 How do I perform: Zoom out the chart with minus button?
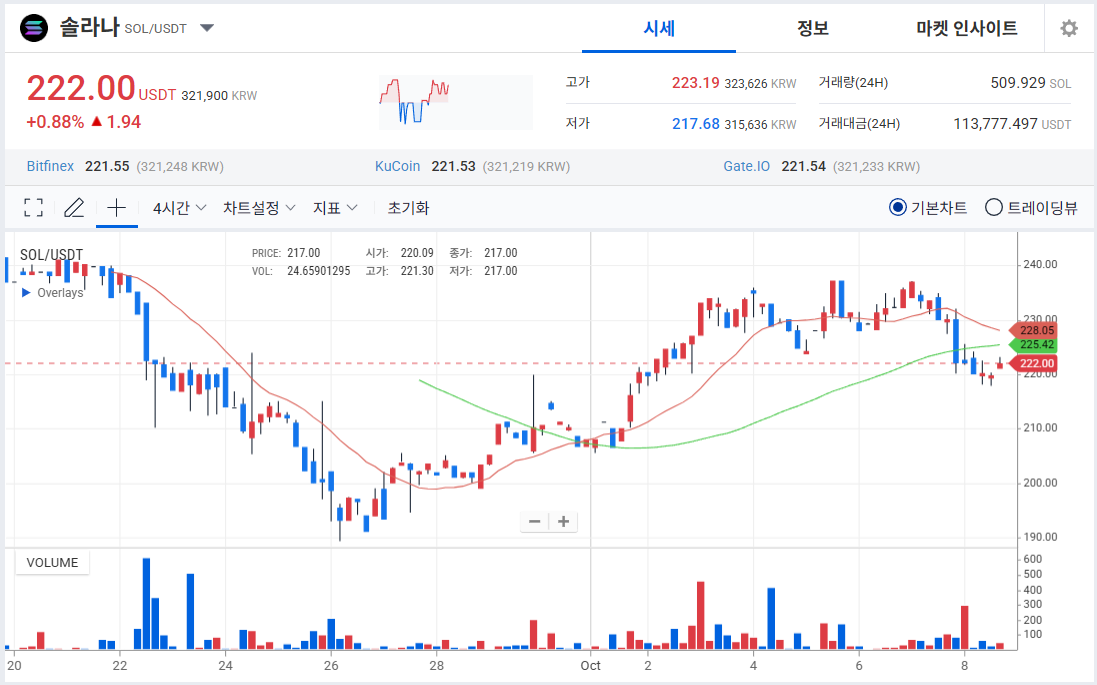[x=535, y=521]
